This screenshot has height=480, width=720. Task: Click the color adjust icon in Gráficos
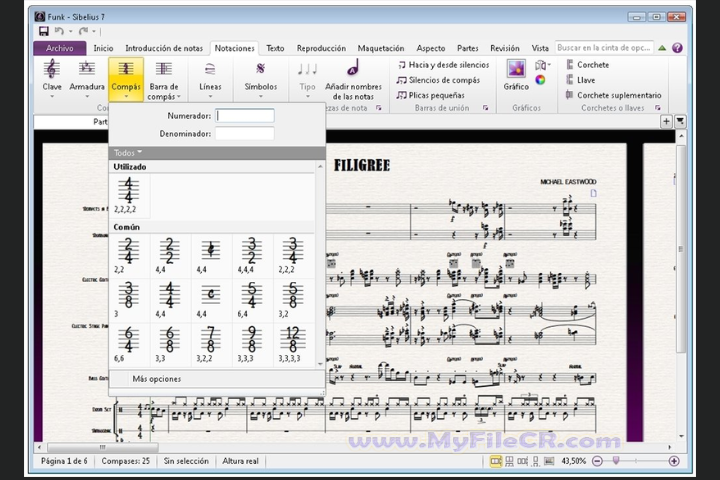coord(540,80)
